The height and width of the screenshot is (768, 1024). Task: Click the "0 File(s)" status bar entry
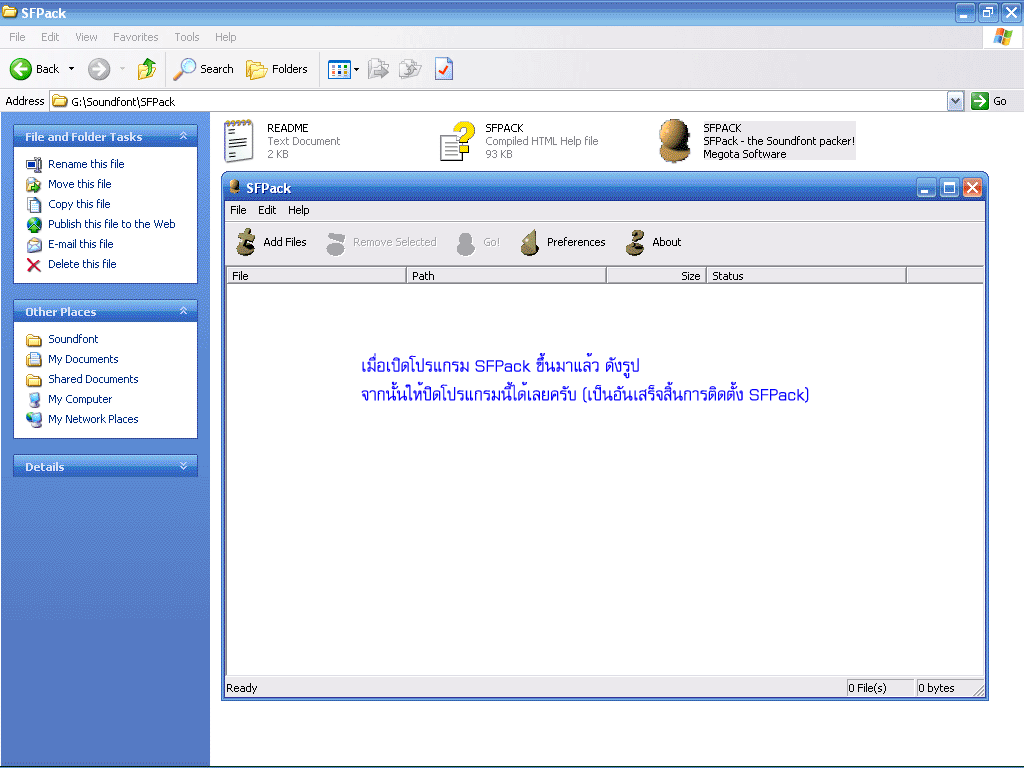[880, 688]
